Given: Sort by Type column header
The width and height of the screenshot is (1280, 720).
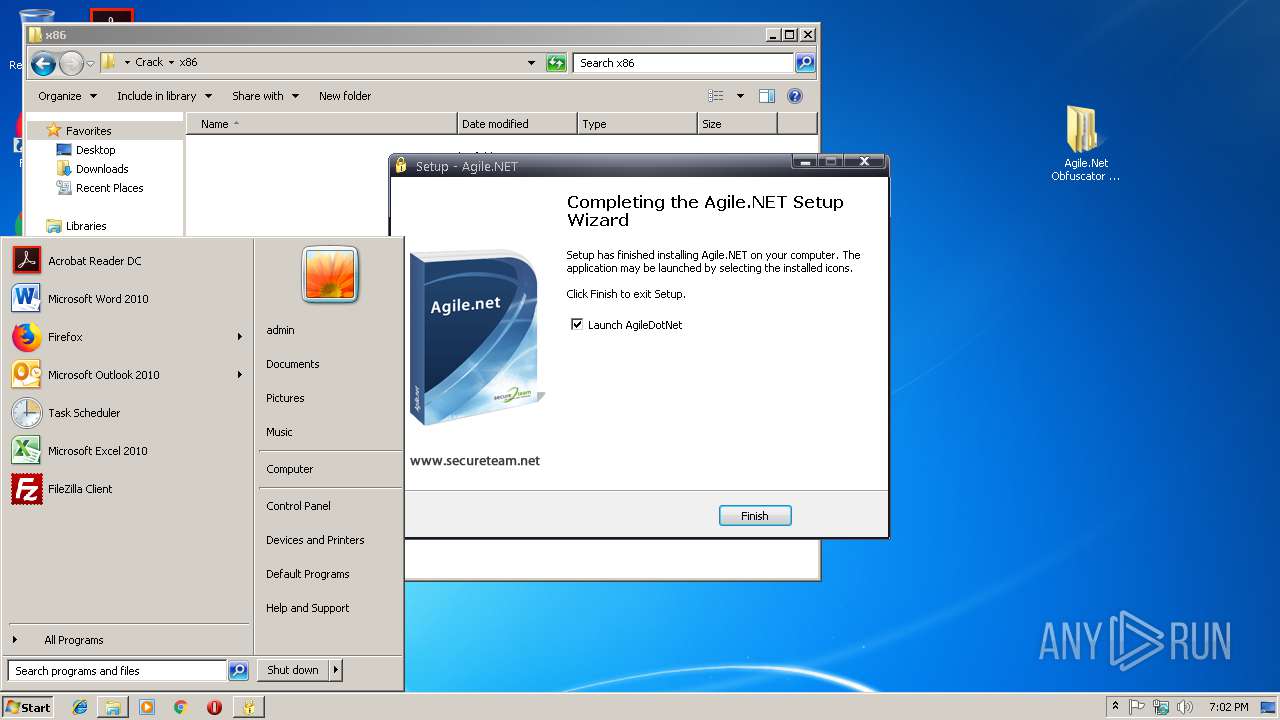Looking at the screenshot, I should [637, 124].
